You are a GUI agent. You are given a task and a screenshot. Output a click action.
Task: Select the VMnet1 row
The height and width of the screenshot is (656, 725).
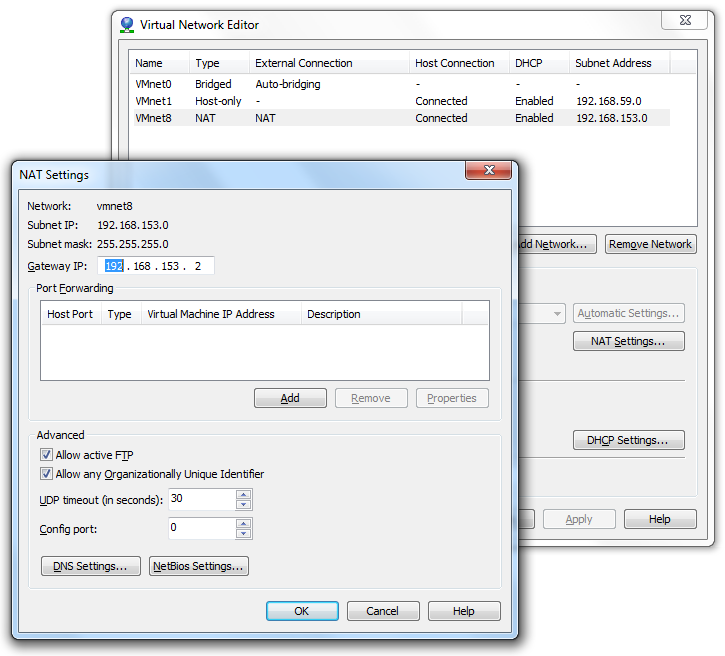(400, 101)
